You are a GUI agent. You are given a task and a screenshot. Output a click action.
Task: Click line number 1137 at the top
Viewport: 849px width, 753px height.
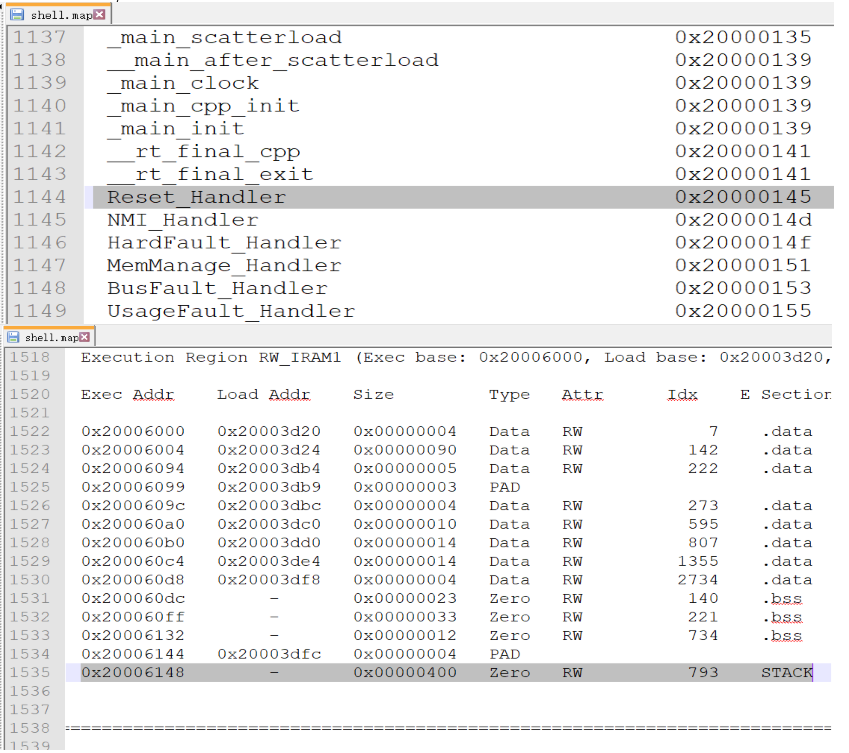pyautogui.click(x=38, y=37)
